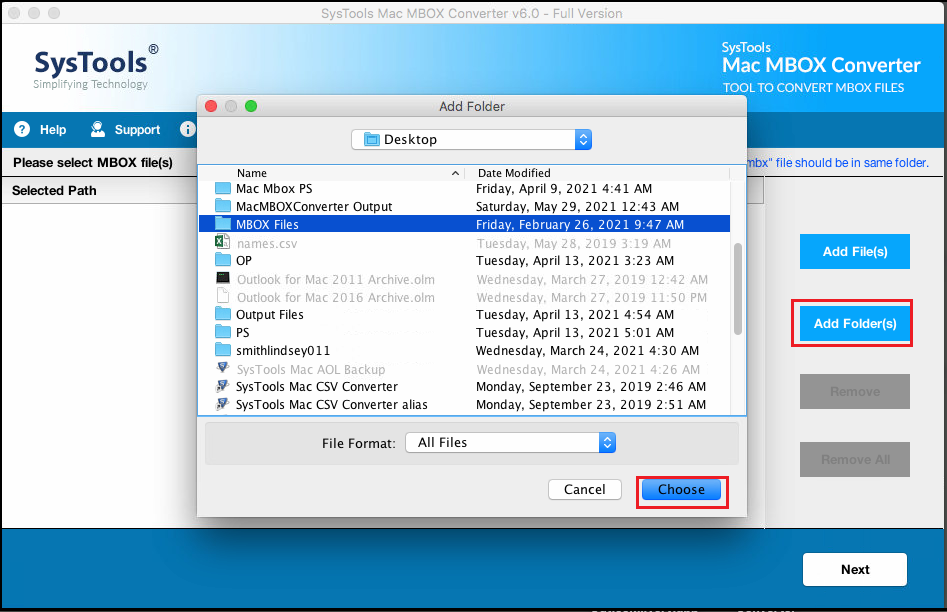Image resolution: width=947 pixels, height=612 pixels.
Task: Click the Remove button
Action: tap(855, 391)
